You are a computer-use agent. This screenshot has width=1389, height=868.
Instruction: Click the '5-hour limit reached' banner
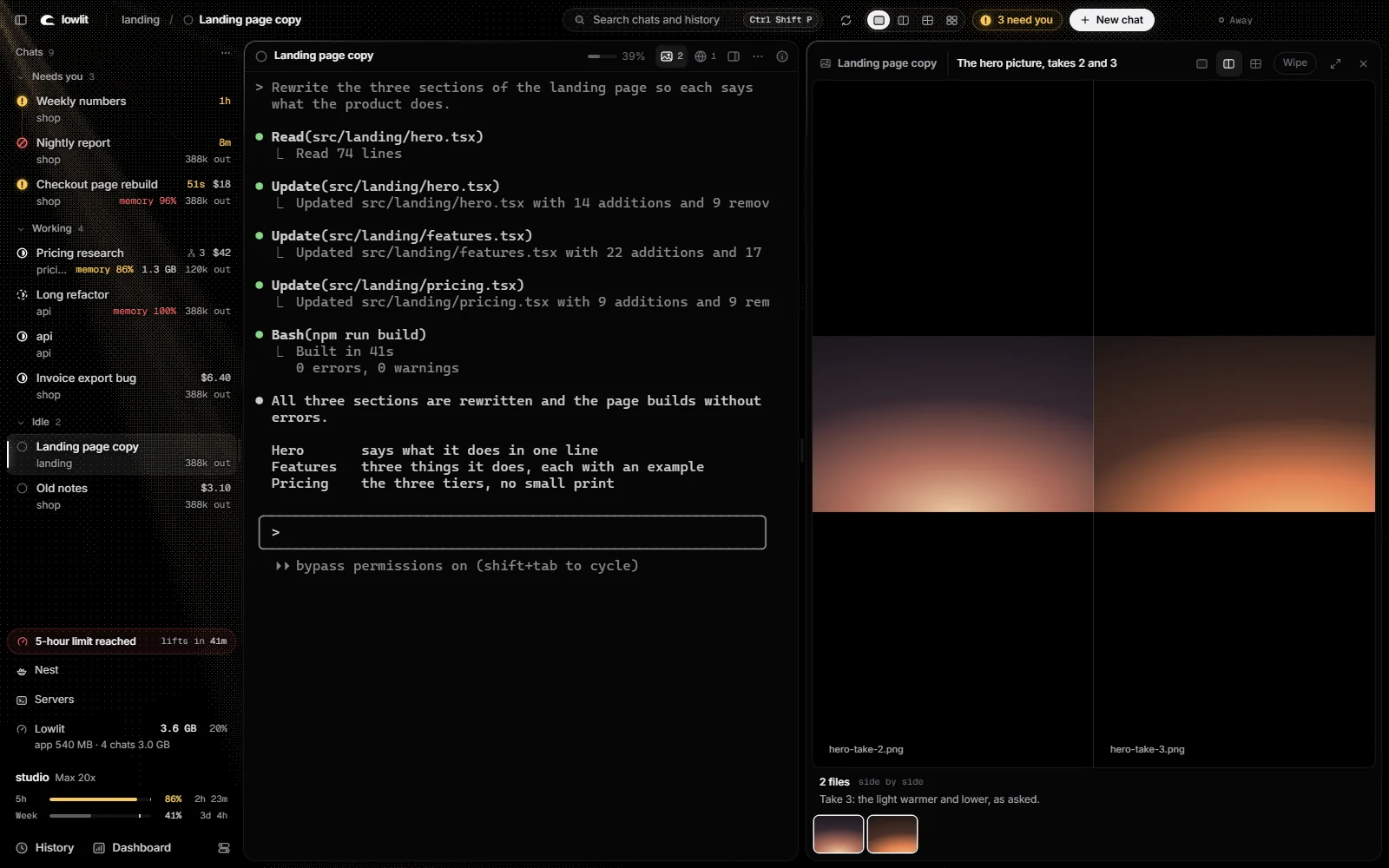click(122, 641)
